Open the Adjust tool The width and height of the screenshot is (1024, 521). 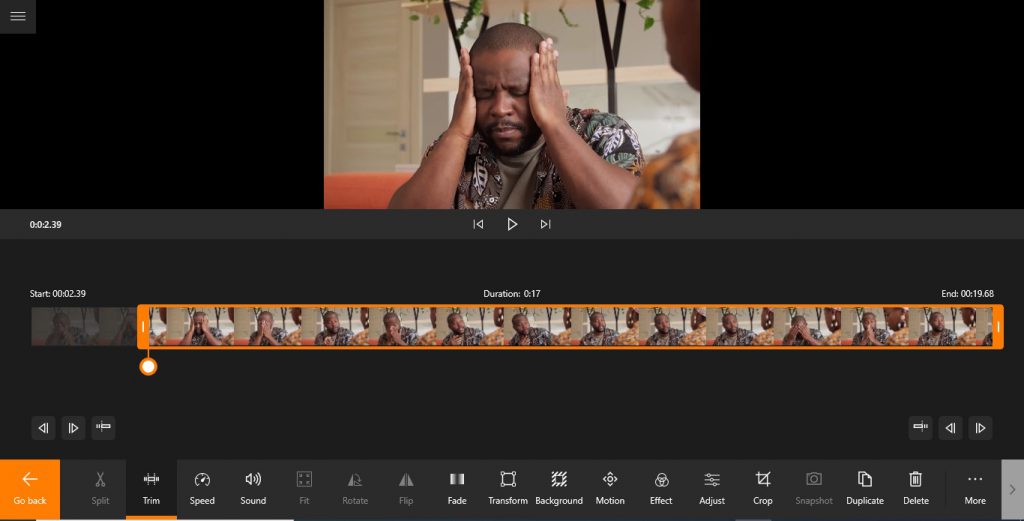pos(711,489)
